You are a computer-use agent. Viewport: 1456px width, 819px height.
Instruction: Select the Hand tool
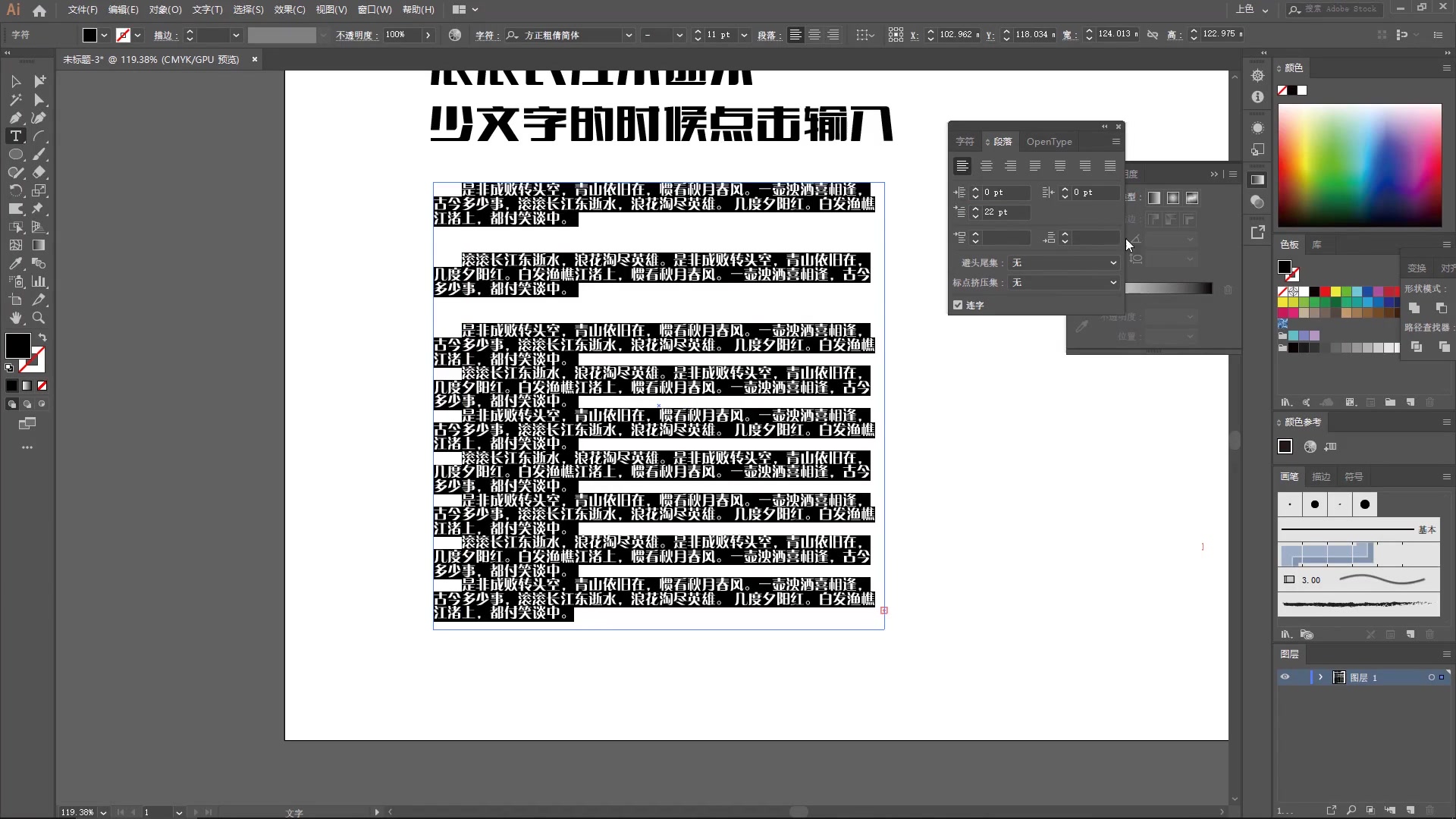point(14,316)
